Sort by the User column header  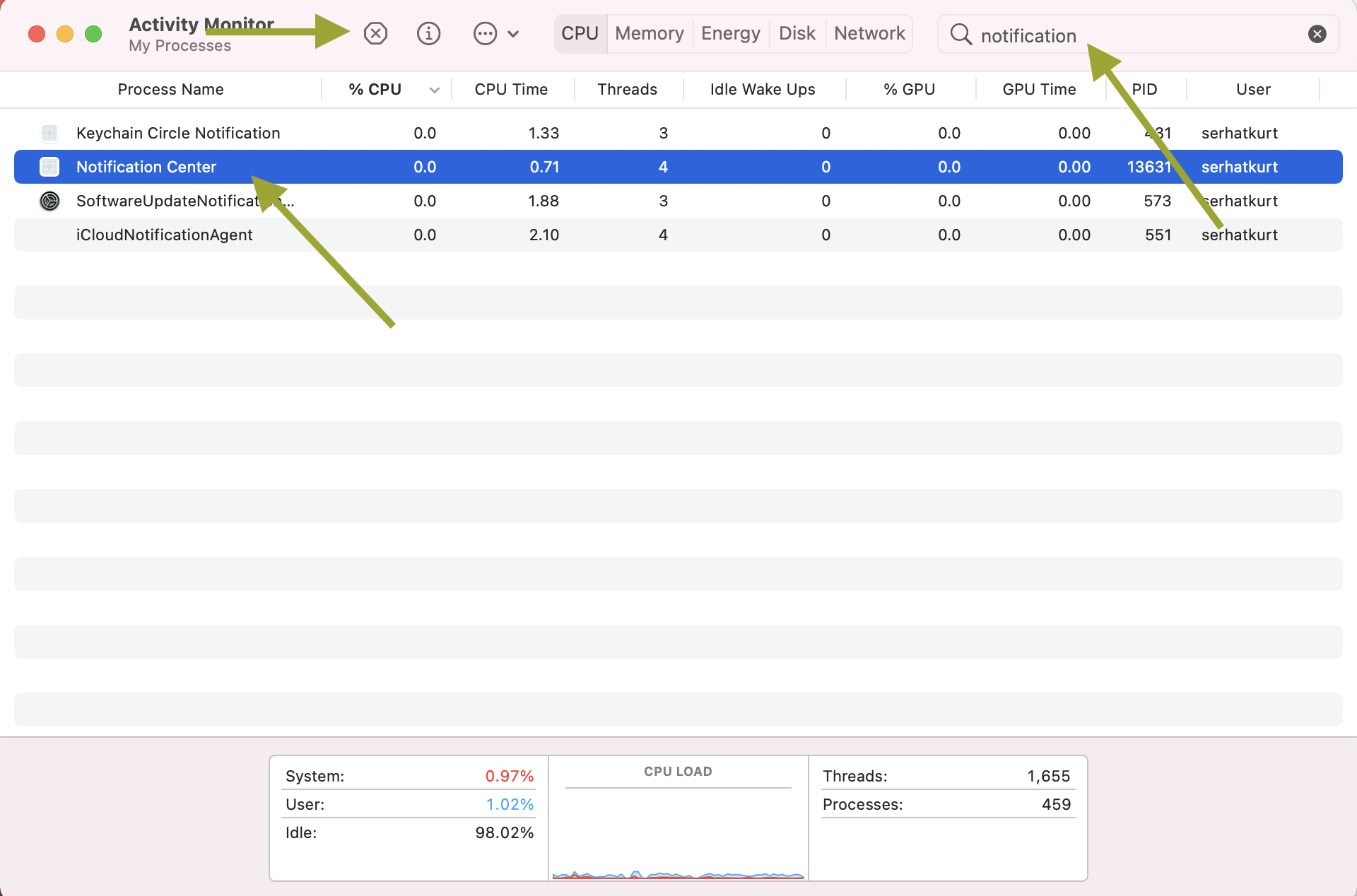[1253, 89]
